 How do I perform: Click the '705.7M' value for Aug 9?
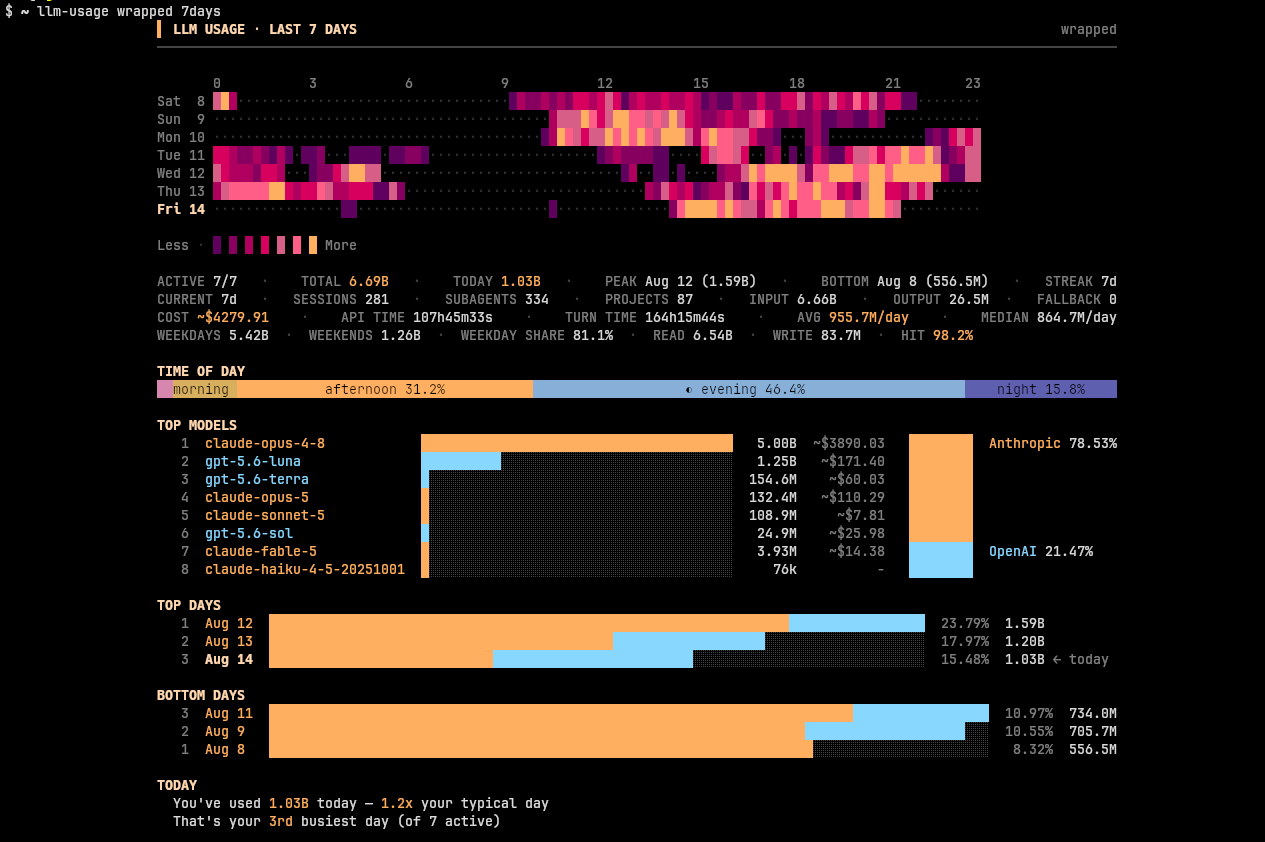[1093, 731]
